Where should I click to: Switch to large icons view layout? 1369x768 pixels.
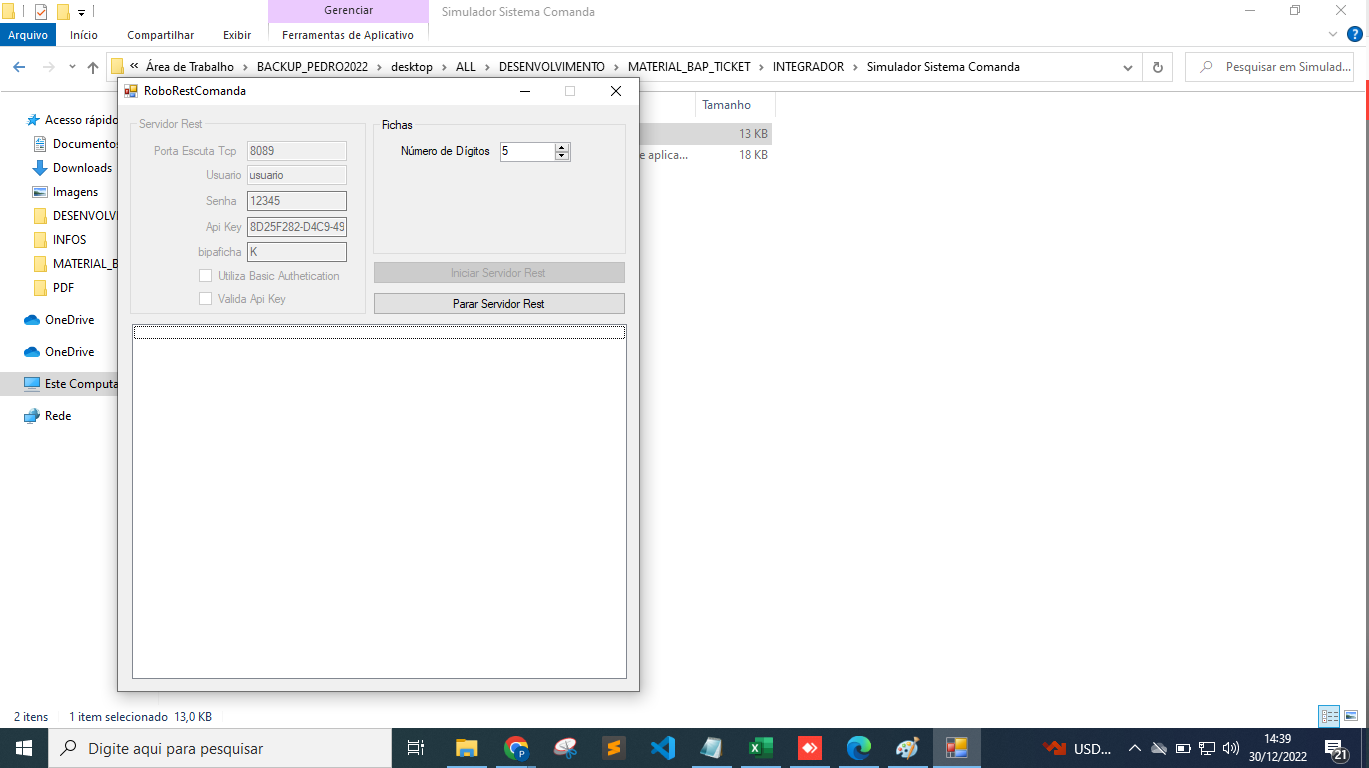pyautogui.click(x=1351, y=716)
